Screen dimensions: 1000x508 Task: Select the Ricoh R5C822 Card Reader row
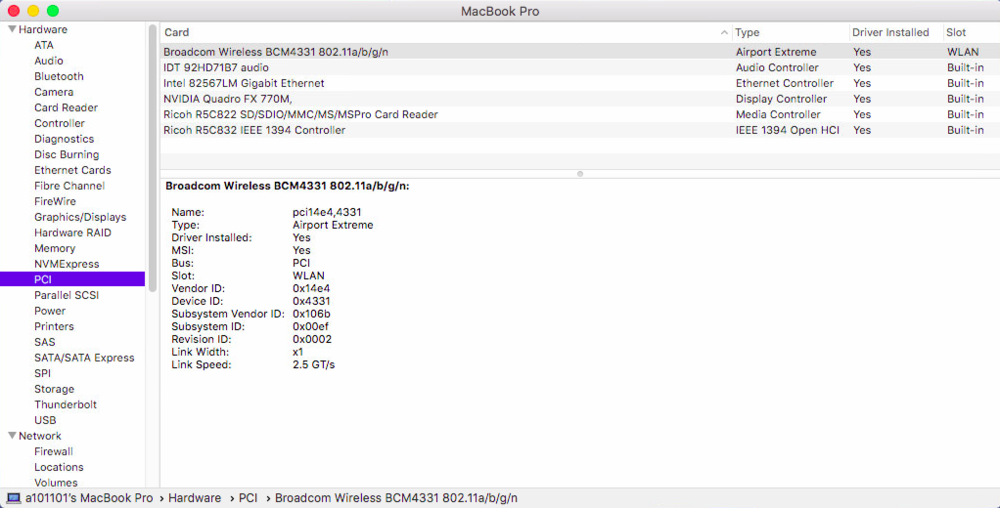coord(580,114)
